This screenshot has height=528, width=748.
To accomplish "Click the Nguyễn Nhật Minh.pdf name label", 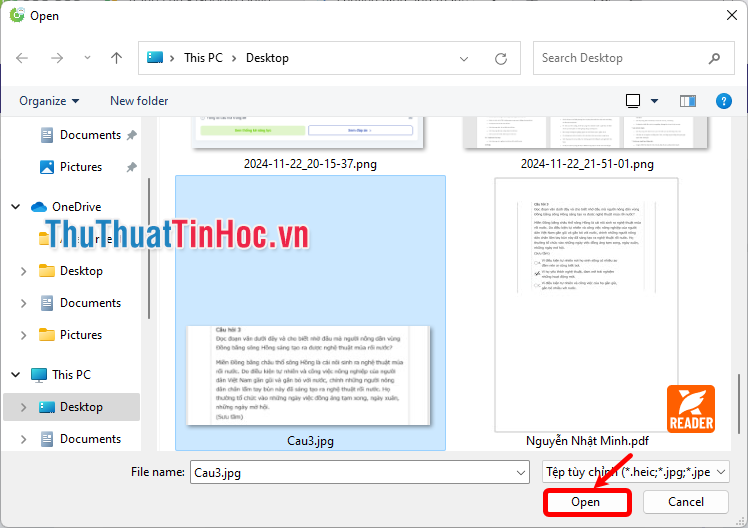I will pyautogui.click(x=587, y=440).
